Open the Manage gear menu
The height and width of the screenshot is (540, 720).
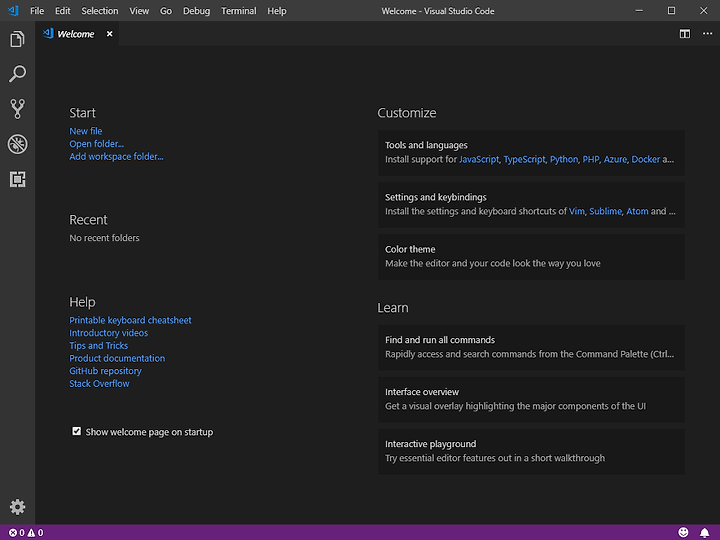[17, 507]
